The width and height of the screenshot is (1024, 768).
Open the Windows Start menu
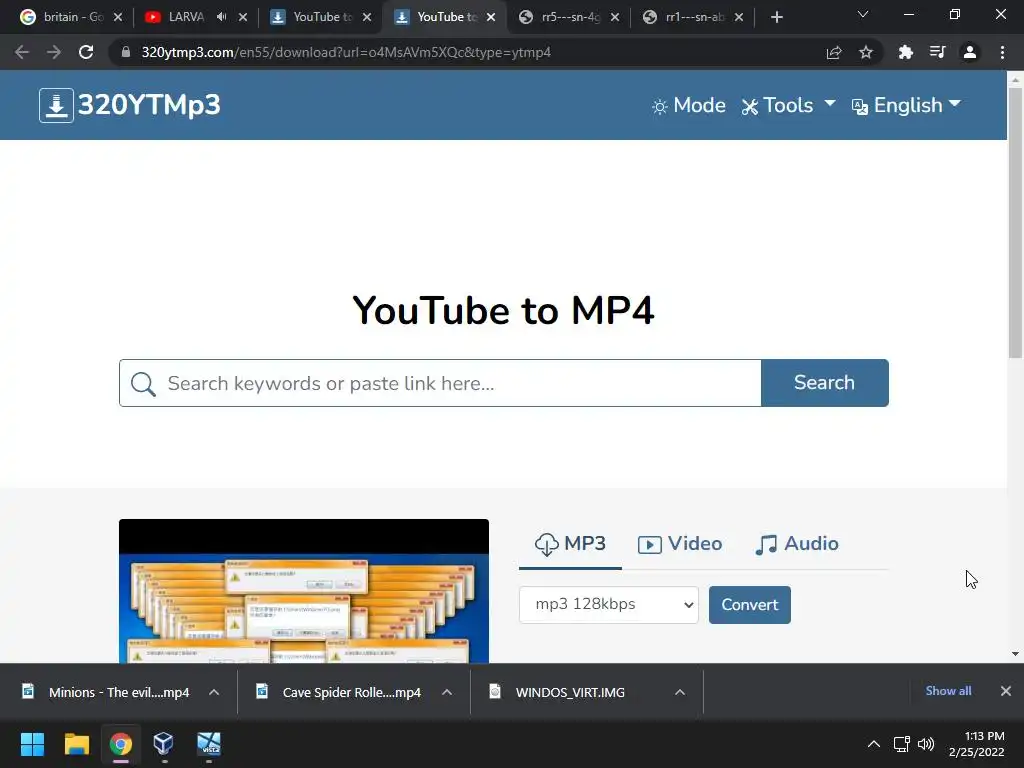point(32,744)
